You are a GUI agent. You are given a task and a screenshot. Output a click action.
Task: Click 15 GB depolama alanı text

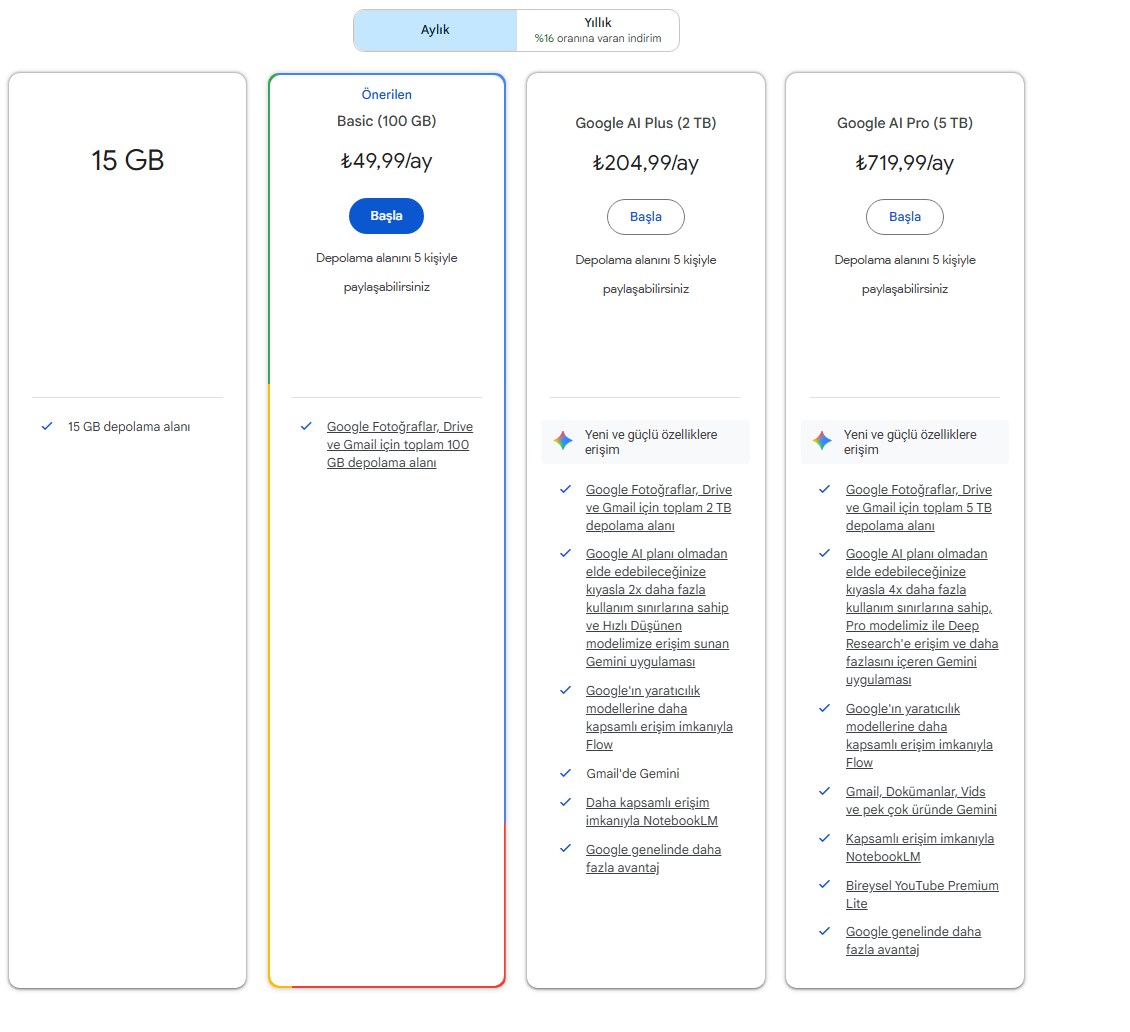129,427
